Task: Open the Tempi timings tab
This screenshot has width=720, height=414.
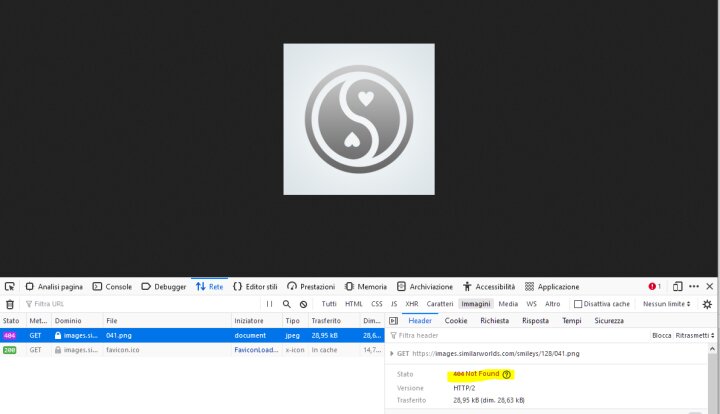Action: tap(572, 320)
